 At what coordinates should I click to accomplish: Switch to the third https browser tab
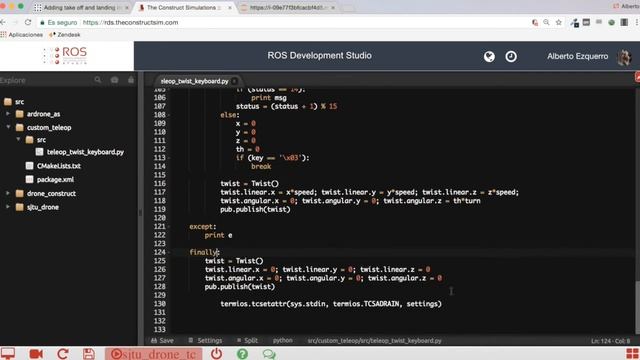coord(288,8)
